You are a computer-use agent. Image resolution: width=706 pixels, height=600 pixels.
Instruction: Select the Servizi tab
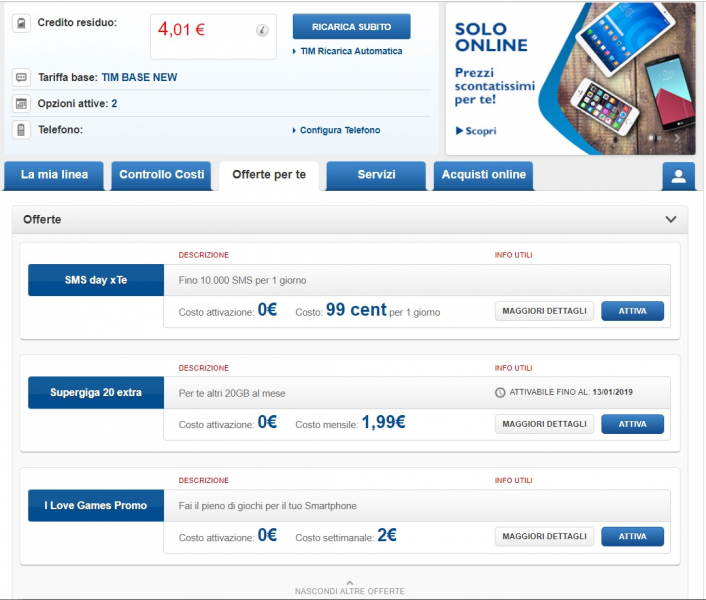[x=376, y=175]
